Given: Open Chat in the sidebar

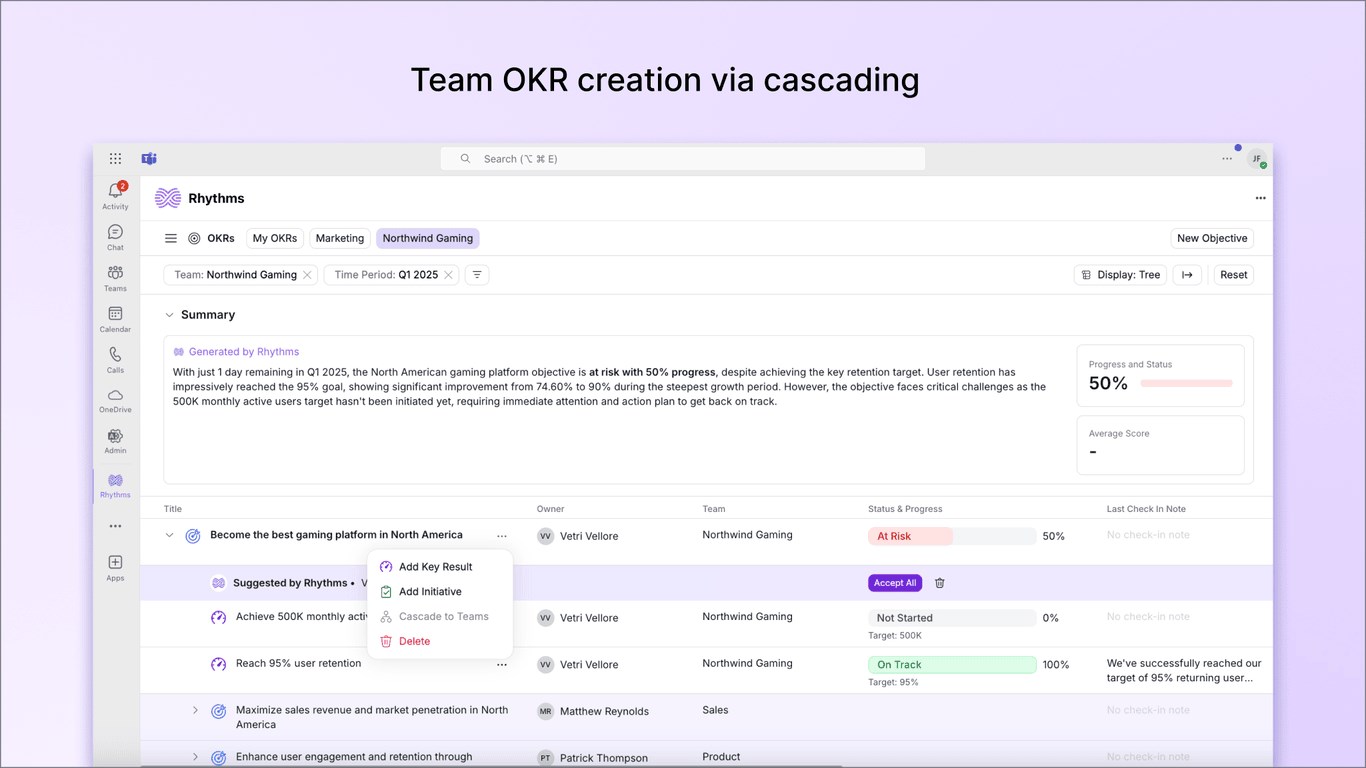Looking at the screenshot, I should [x=115, y=237].
